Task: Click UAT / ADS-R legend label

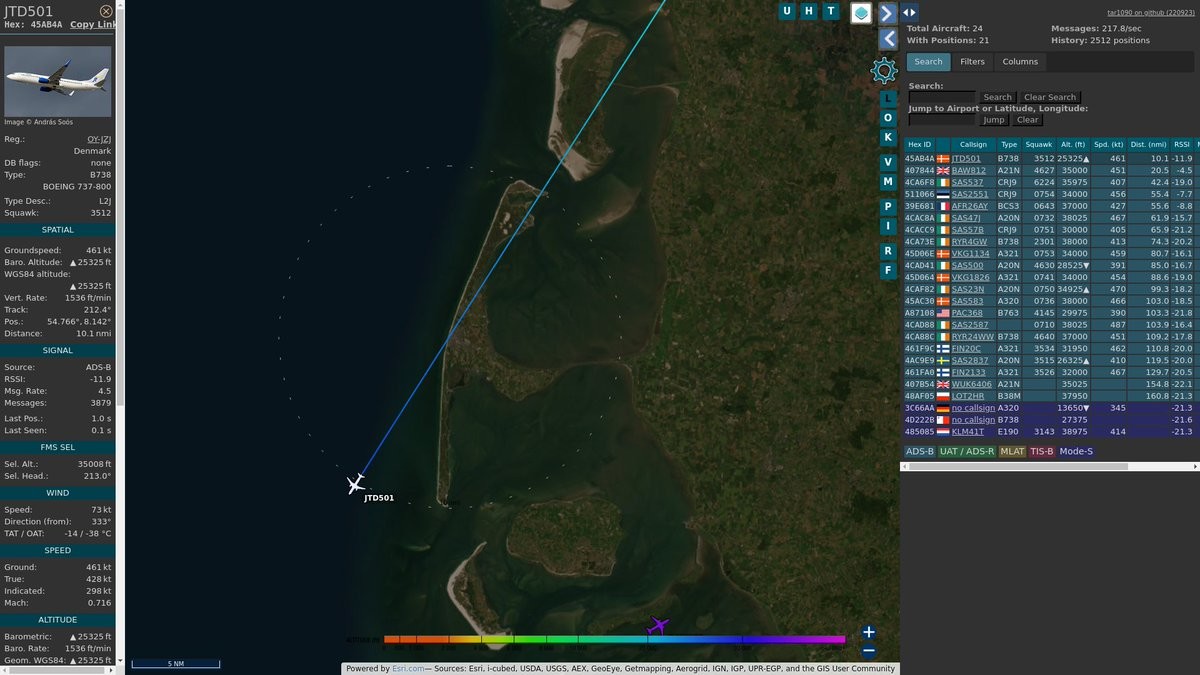Action: [967, 451]
